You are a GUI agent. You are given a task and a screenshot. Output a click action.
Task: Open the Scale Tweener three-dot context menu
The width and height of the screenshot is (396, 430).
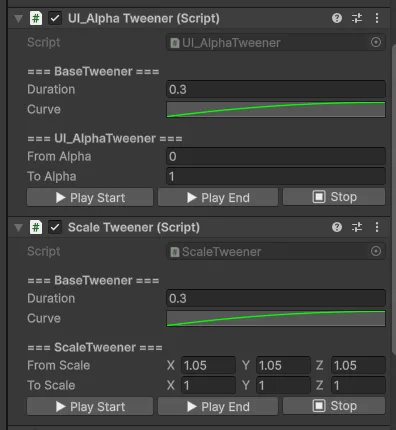tap(377, 227)
